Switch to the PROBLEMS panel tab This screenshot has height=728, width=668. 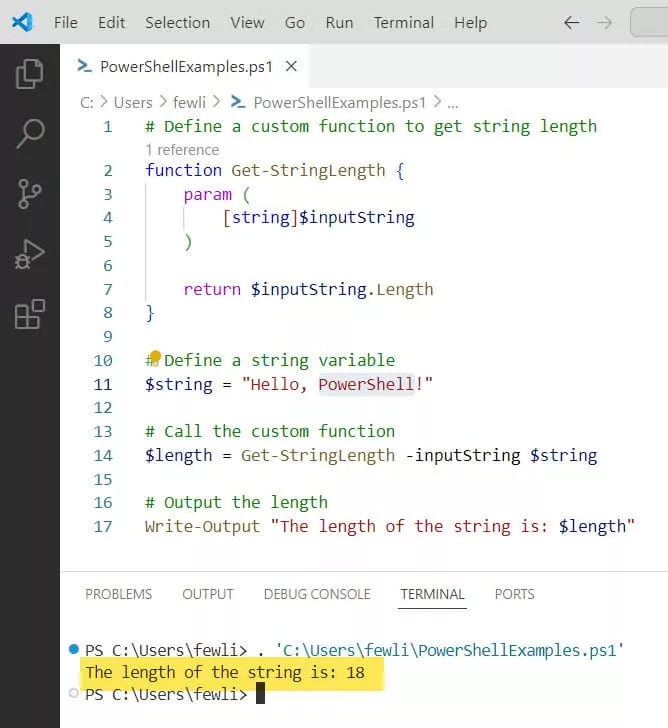pos(119,594)
